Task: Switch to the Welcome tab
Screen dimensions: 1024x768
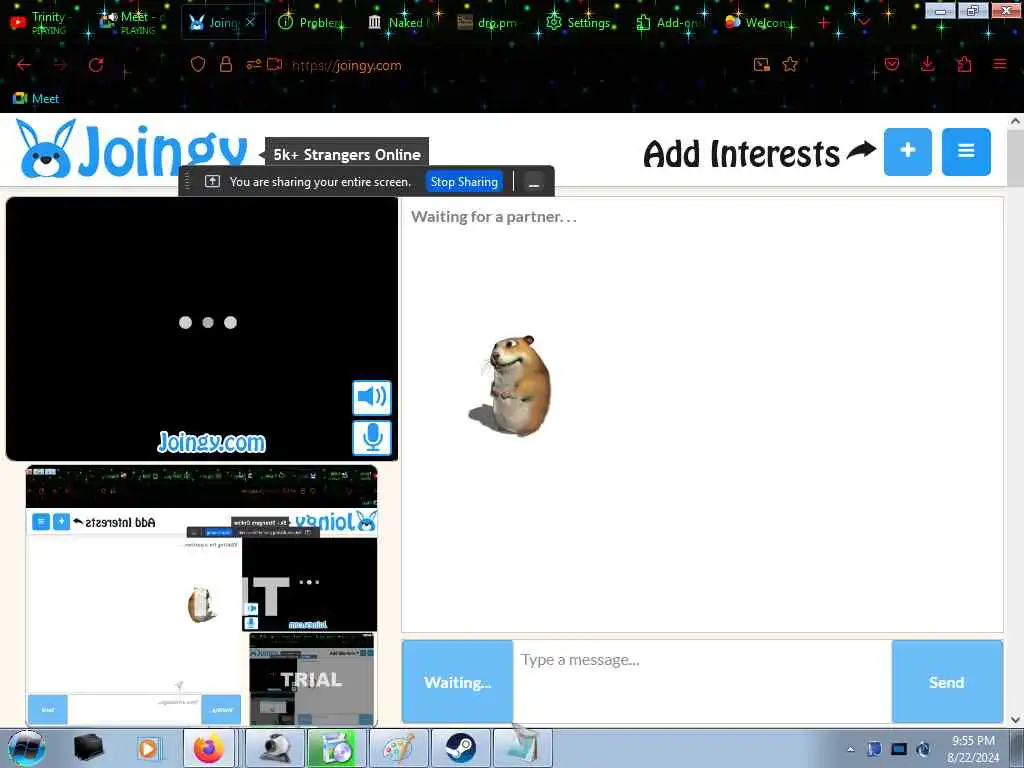Action: (758, 22)
